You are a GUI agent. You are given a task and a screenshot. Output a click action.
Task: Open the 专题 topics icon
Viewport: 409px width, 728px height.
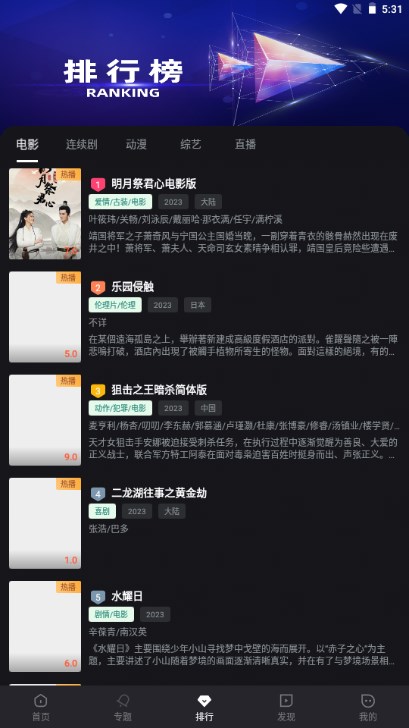123,701
